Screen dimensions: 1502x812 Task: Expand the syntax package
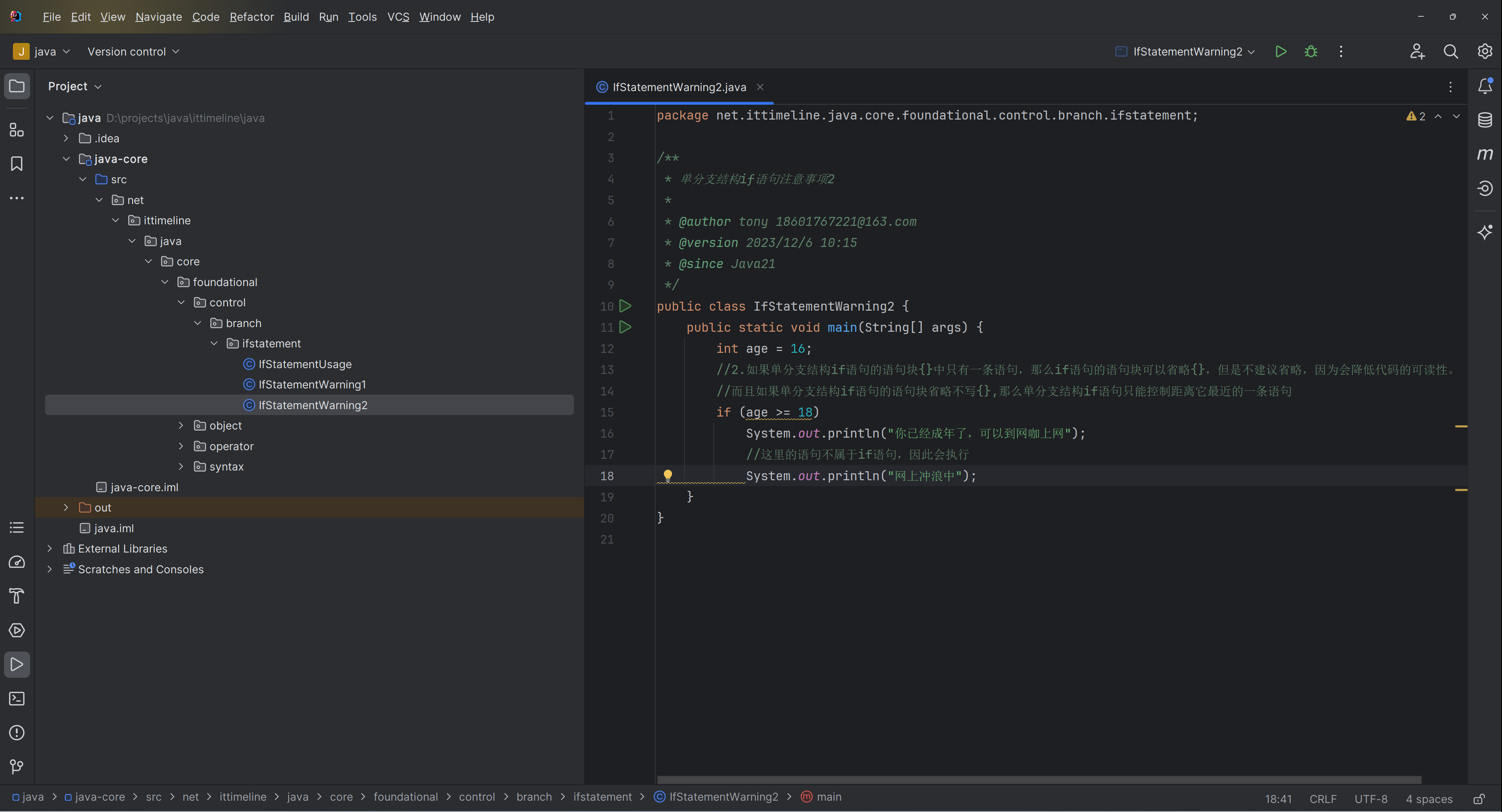181,466
